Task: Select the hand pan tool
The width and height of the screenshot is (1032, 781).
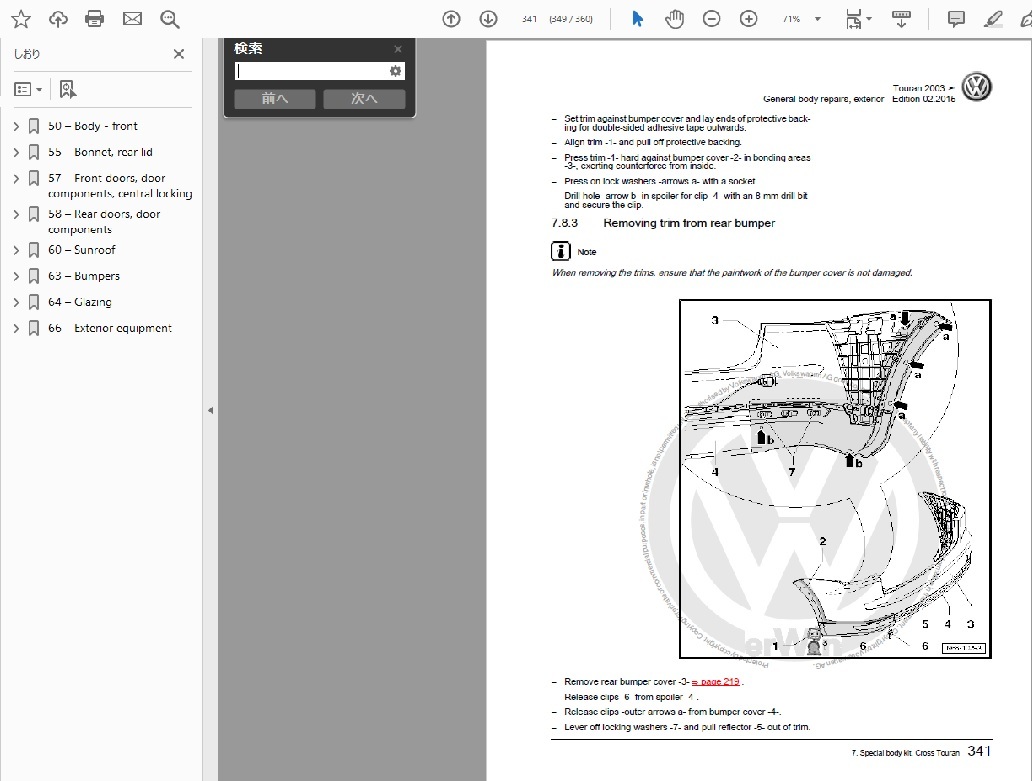Action: click(x=675, y=19)
